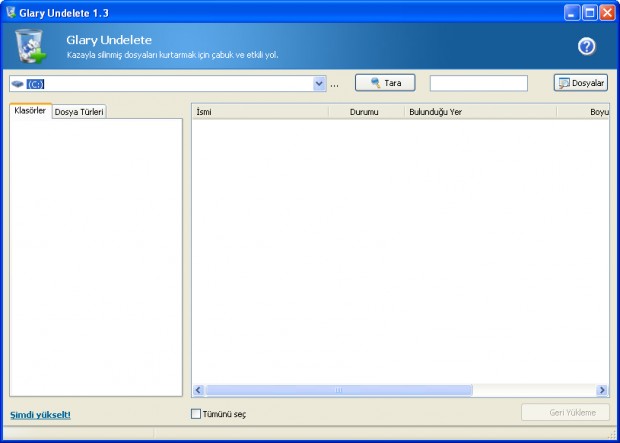Click the horizontal scrollbar thumb
This screenshot has height=443, width=620.
[339, 390]
